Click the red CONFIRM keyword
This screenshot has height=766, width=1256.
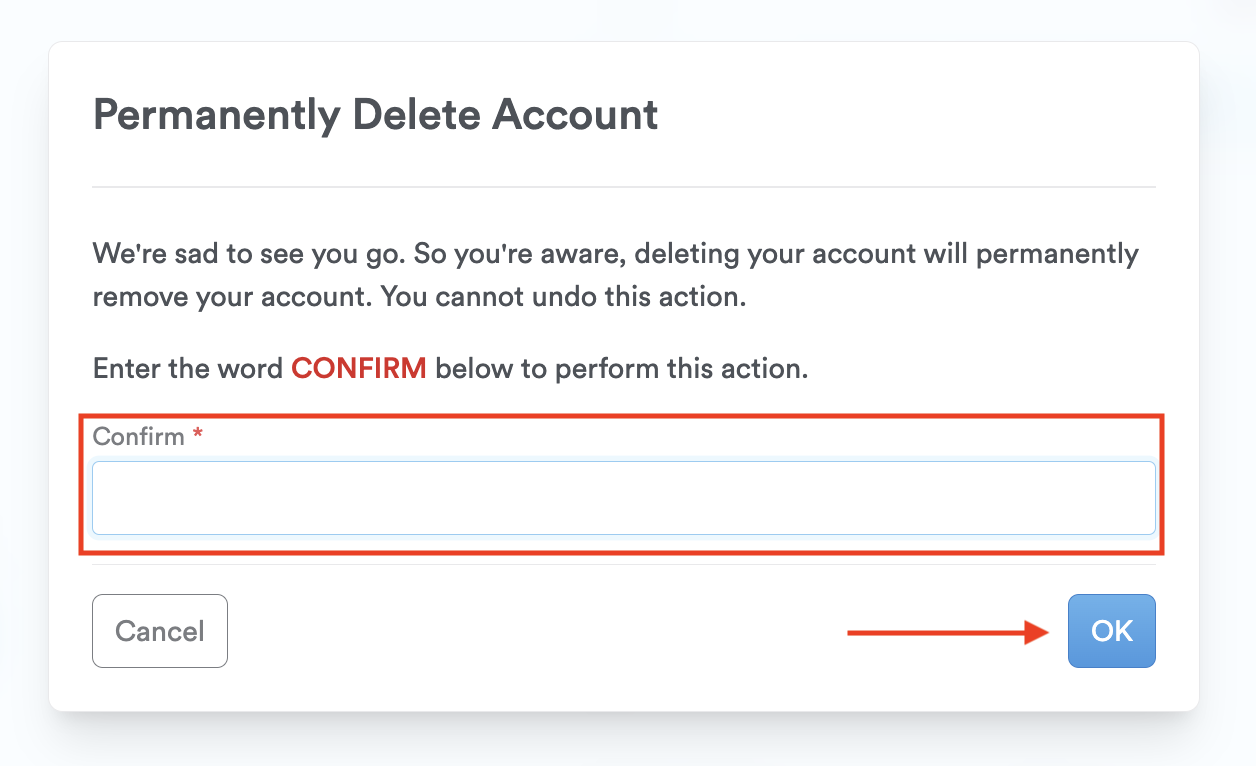tap(358, 369)
